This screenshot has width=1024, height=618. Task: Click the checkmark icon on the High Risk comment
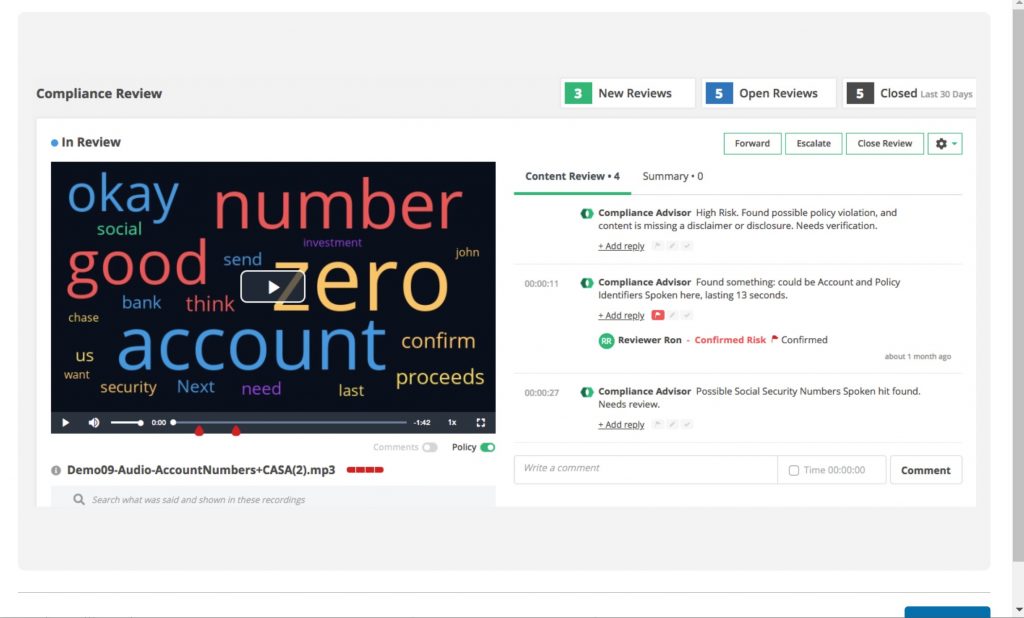(x=686, y=246)
